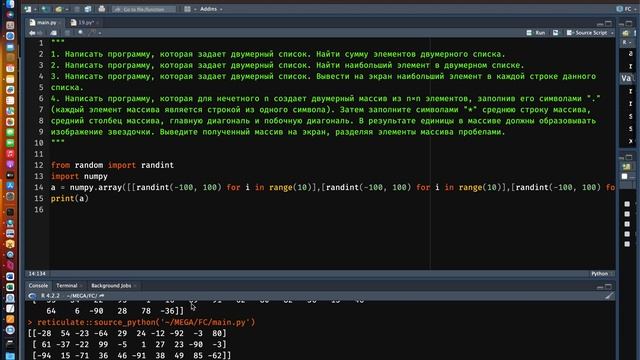Open the New File dropdown arrow
This screenshot has height=360, width=640.
pos(35,9)
